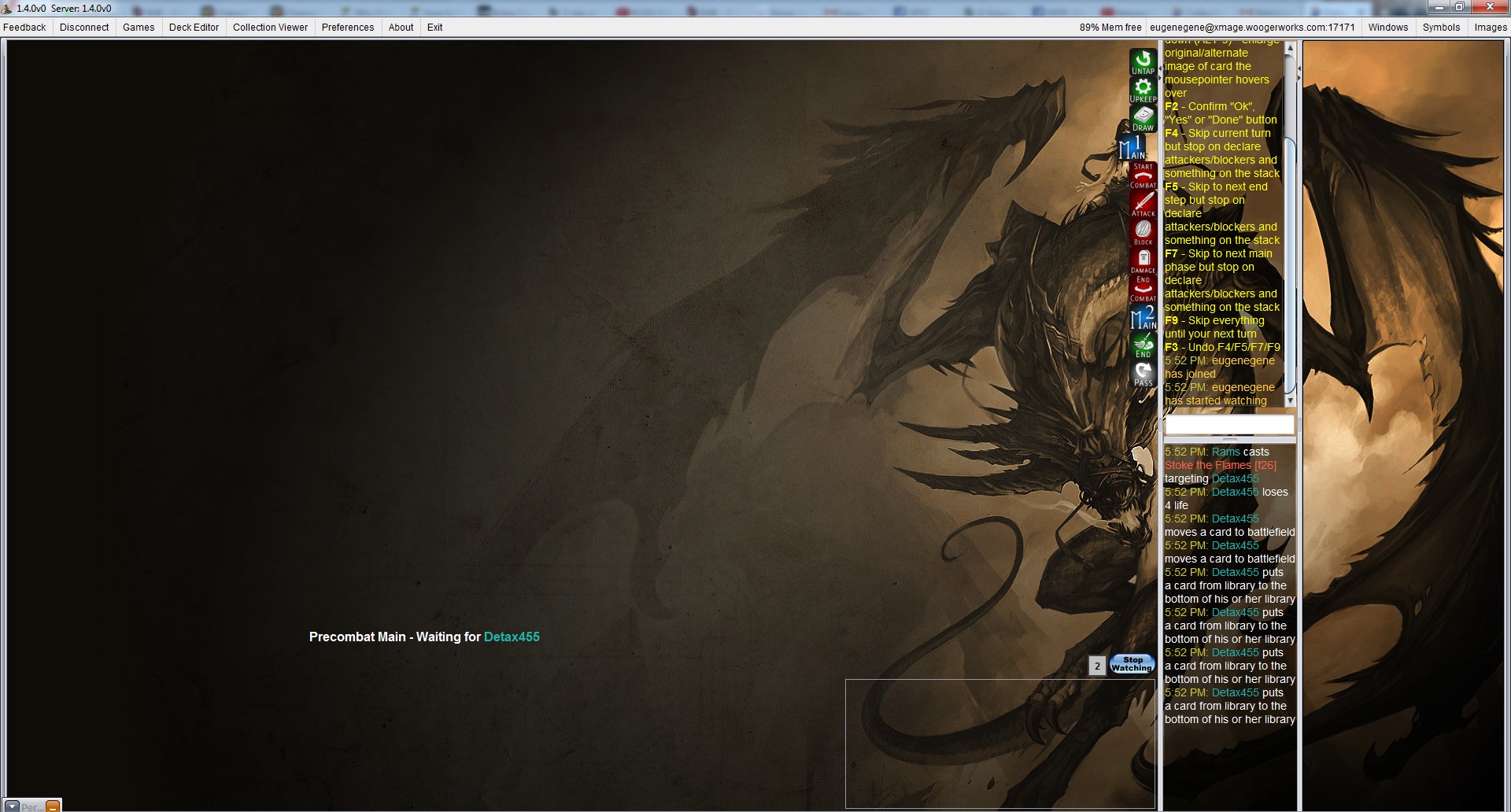Click the Pass priority icon

tap(1143, 374)
